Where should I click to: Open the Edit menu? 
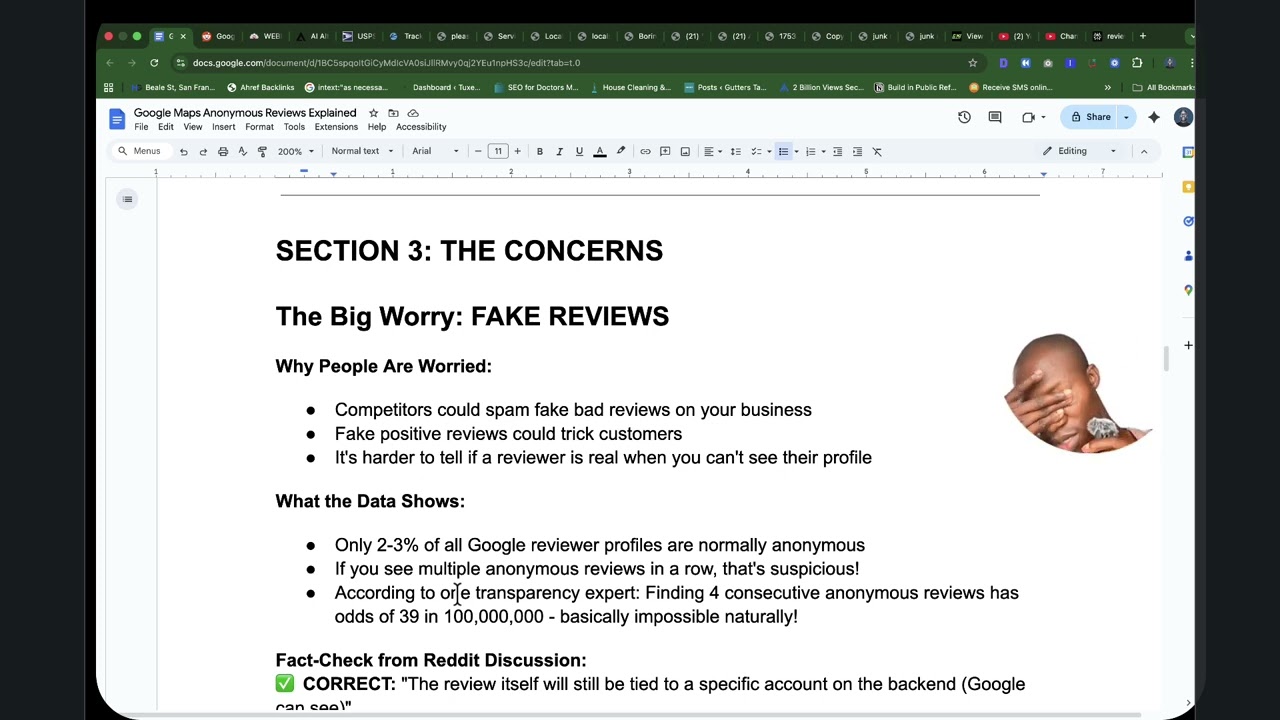click(x=166, y=127)
